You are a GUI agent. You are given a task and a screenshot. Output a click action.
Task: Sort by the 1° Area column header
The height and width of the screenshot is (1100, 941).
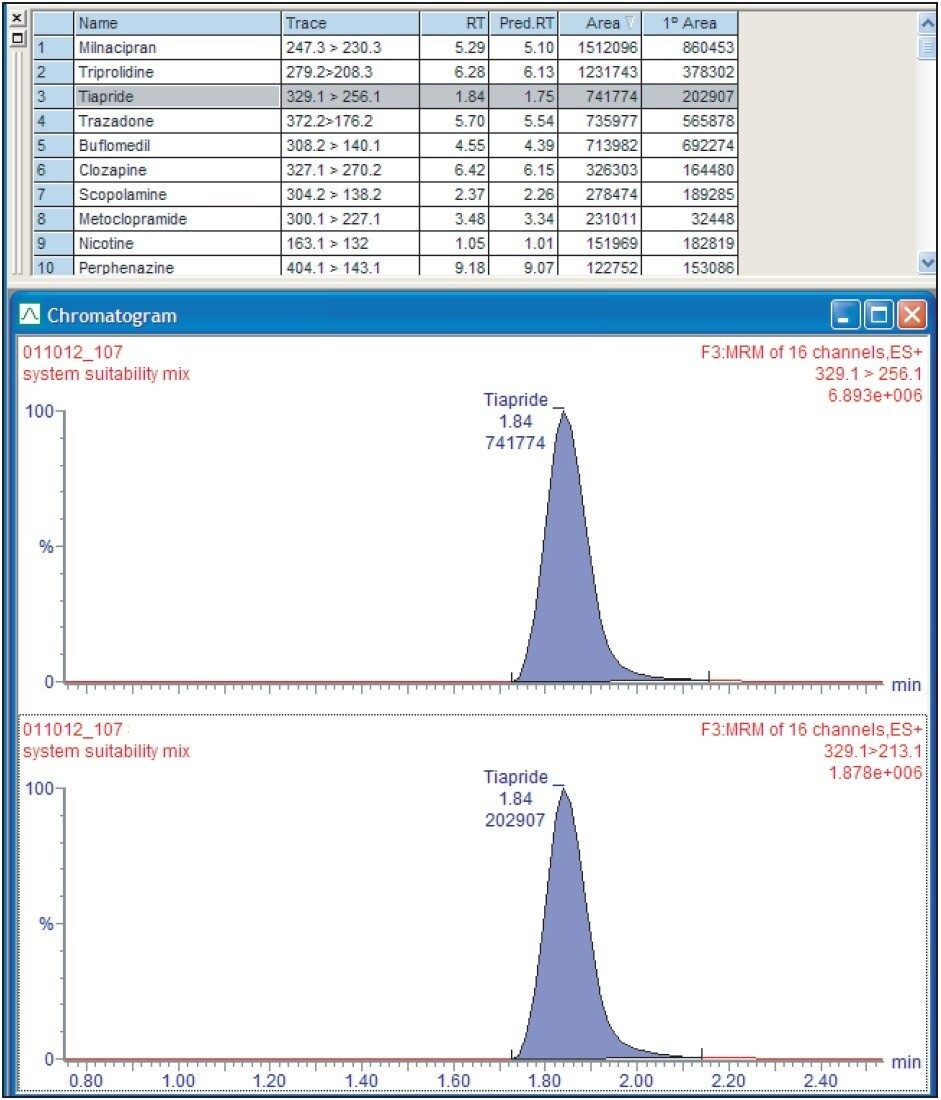pos(690,23)
